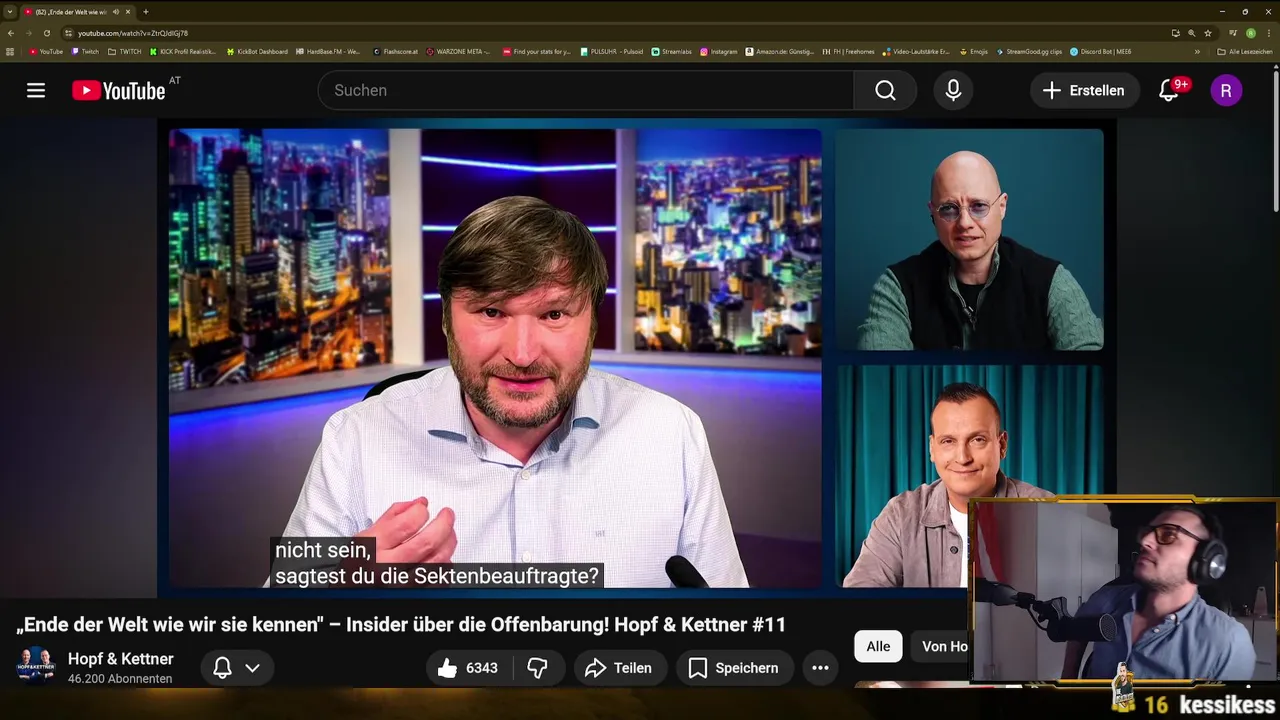
Task: Open the browser zoom magnifier icon
Action: tap(1191, 33)
